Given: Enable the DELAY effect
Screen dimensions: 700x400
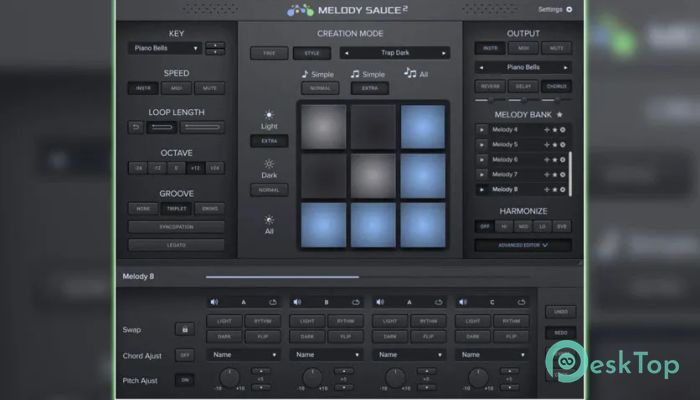Looking at the screenshot, I should point(523,86).
